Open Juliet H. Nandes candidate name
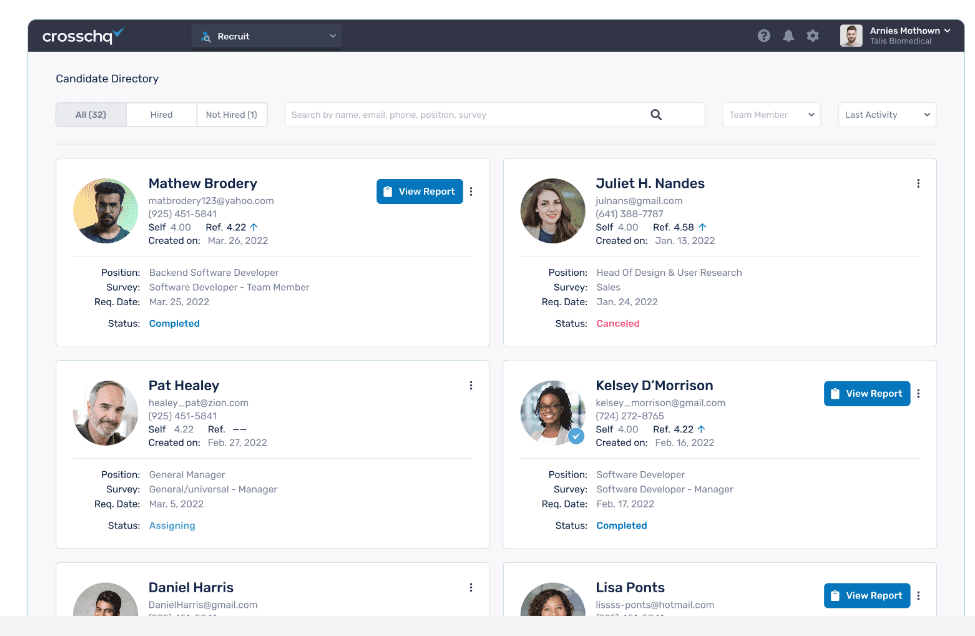Screen dimensions: 975x636 click(x=650, y=183)
